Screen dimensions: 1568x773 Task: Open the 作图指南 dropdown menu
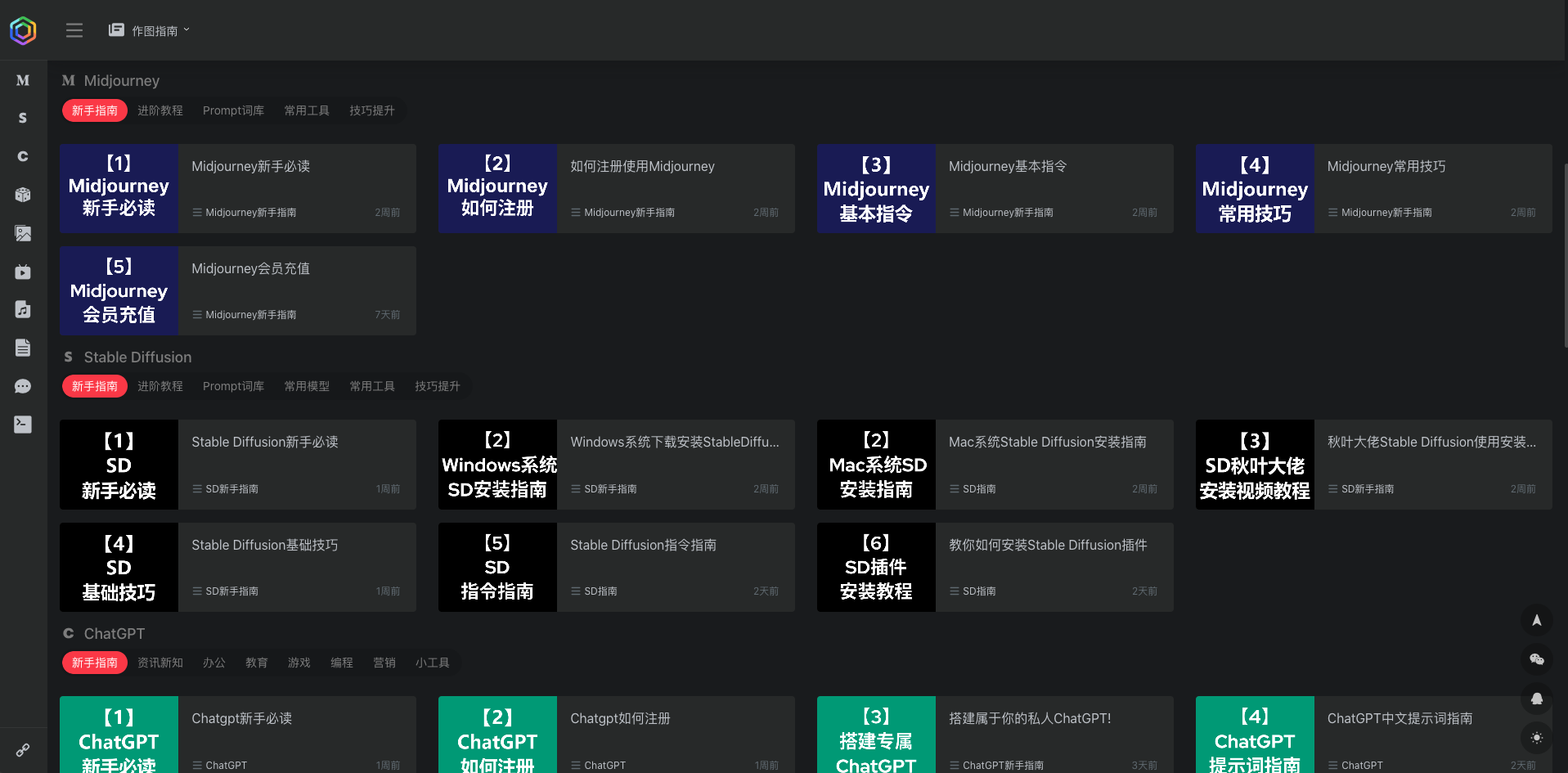coord(149,30)
